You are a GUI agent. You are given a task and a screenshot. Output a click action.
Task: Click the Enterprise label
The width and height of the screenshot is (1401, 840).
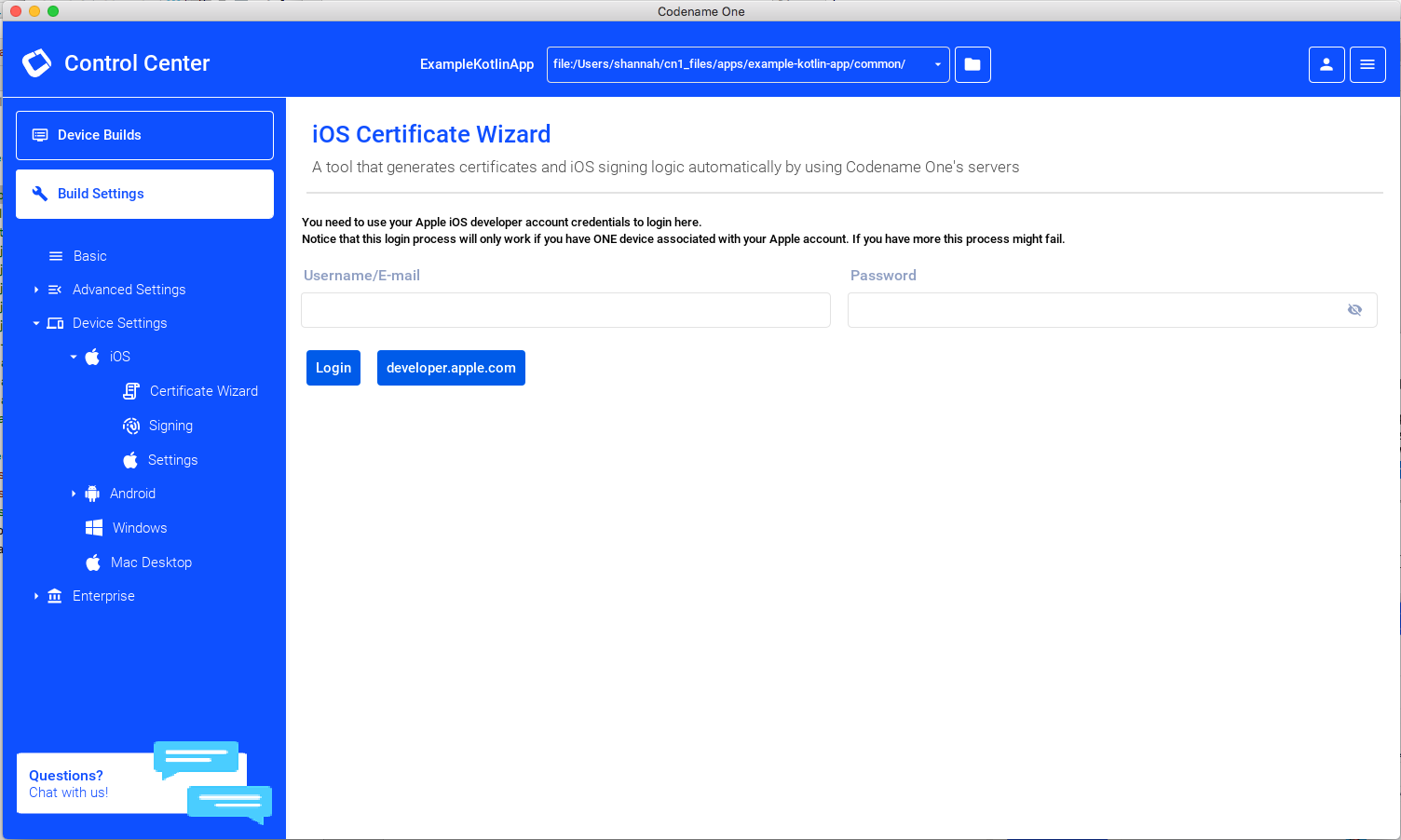(103, 596)
